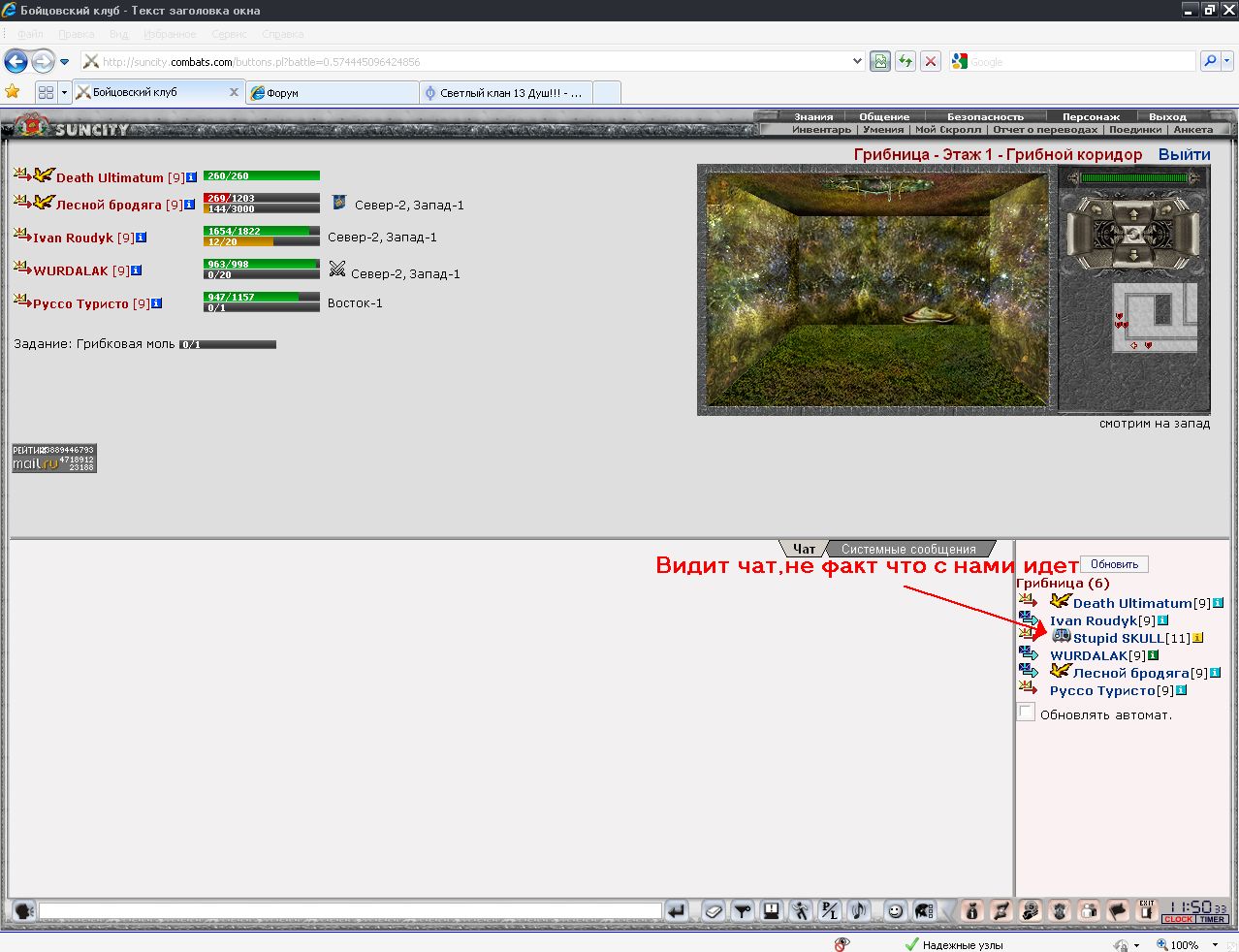Click the Quick Tabs grid icon

point(46,92)
